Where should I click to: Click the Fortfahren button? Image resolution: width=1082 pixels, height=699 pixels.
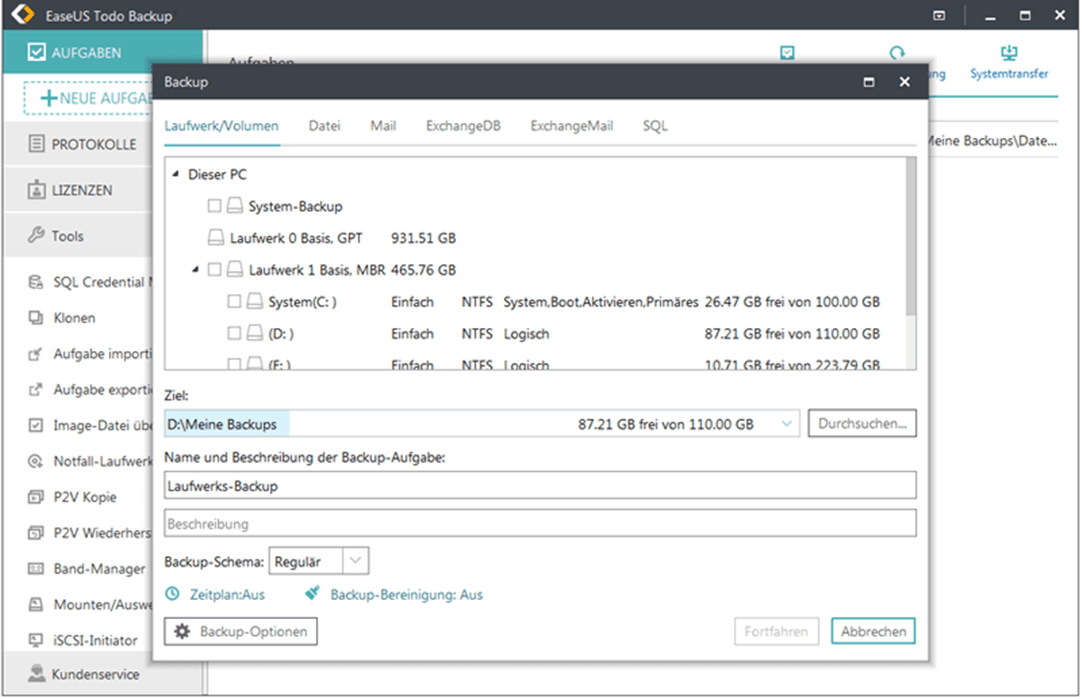[x=776, y=631]
